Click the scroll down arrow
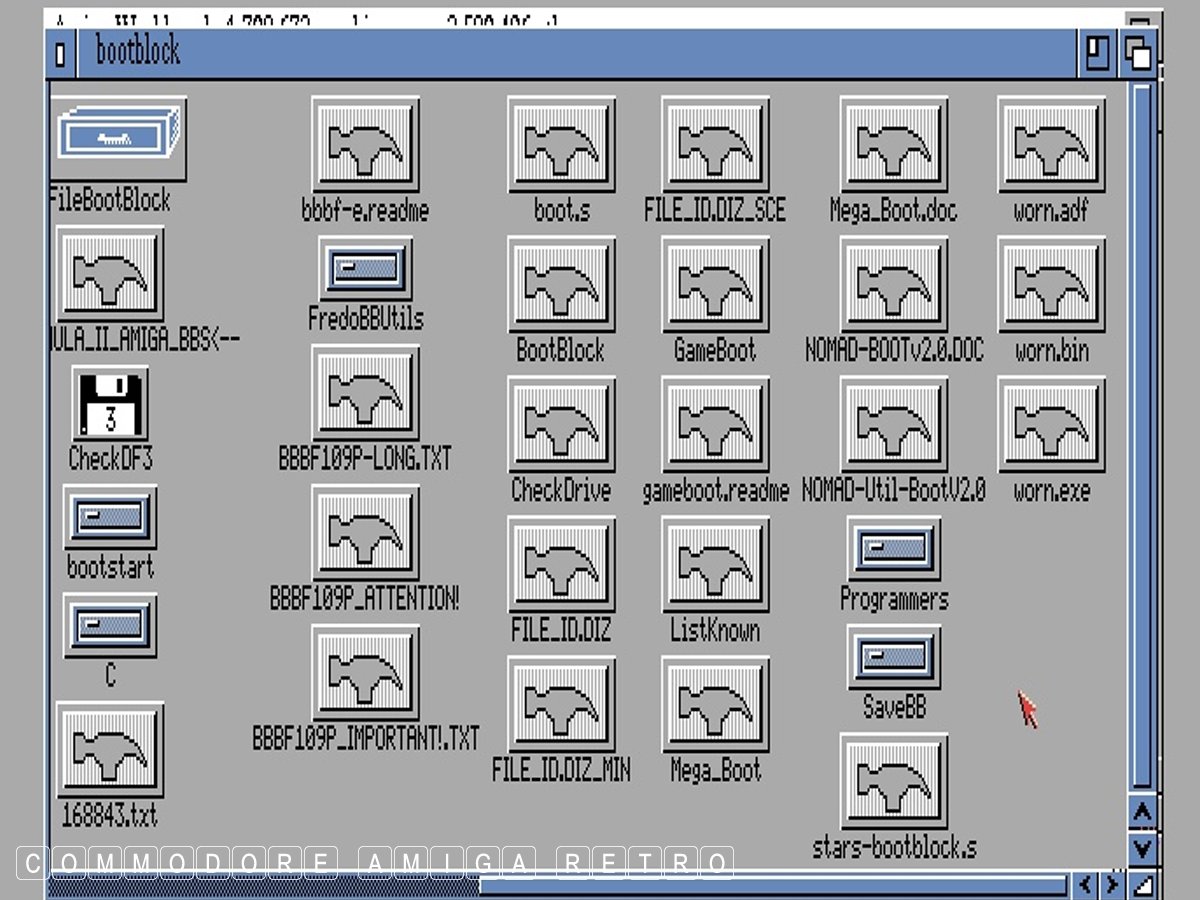 coord(1143,849)
